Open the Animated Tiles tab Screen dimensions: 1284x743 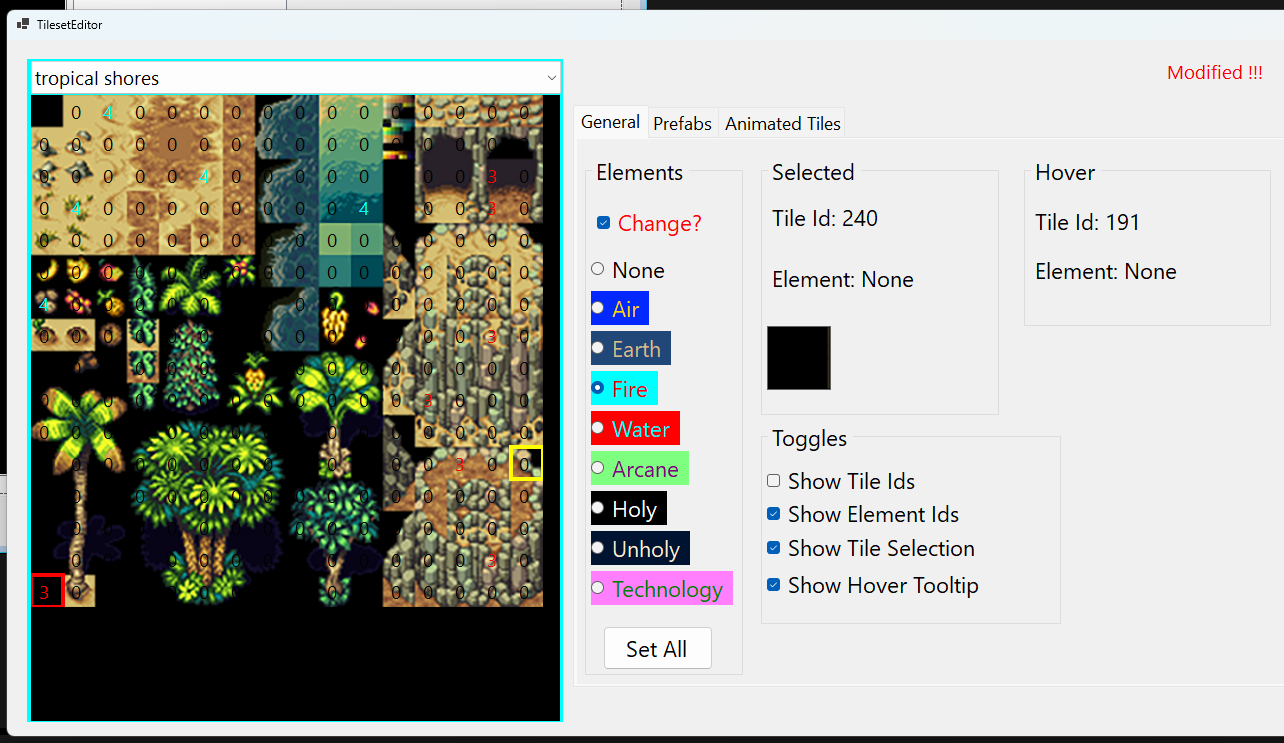[x=783, y=124]
